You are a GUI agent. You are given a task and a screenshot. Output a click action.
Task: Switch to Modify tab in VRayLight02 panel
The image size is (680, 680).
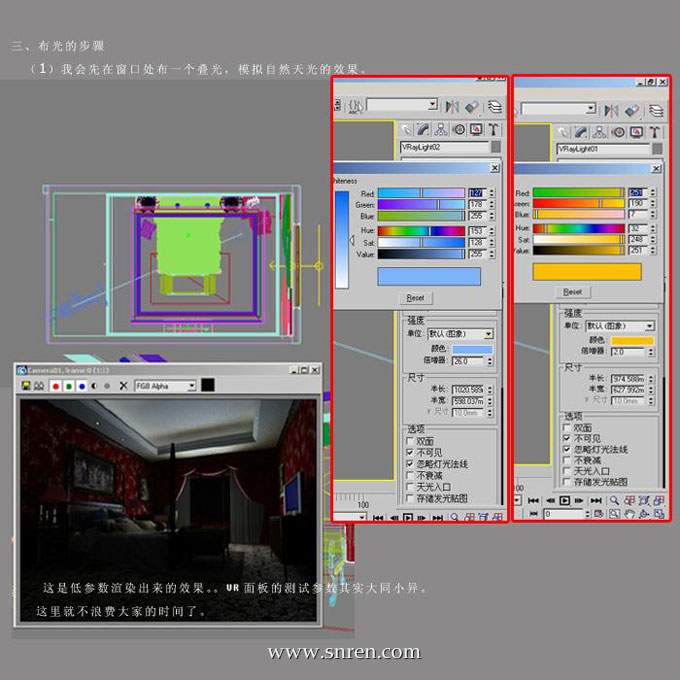coord(423,129)
